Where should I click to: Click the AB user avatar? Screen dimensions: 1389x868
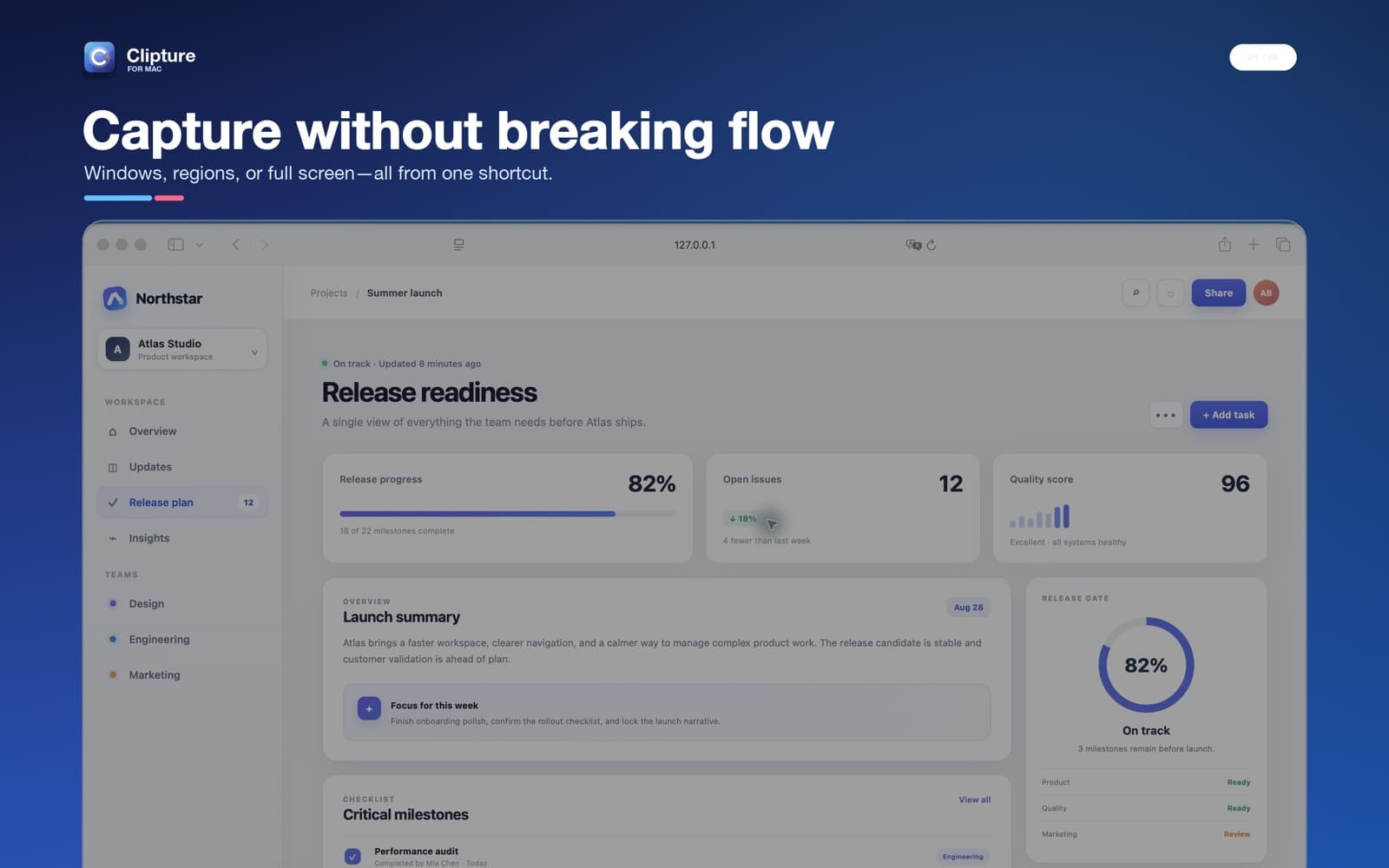pyautogui.click(x=1266, y=293)
